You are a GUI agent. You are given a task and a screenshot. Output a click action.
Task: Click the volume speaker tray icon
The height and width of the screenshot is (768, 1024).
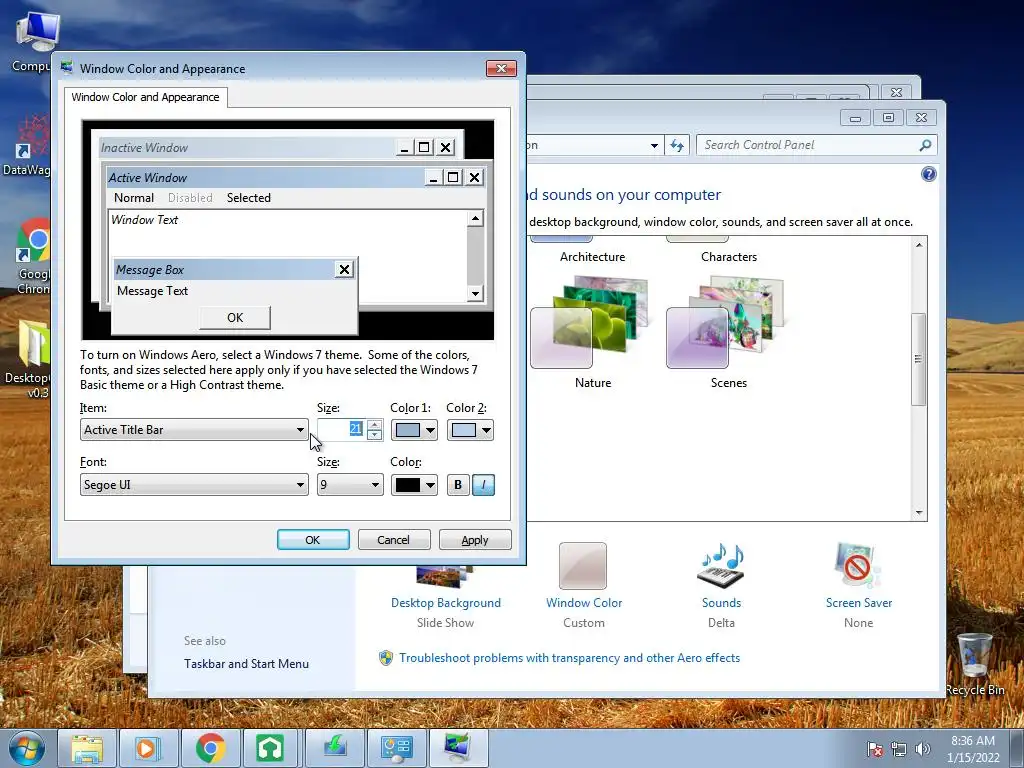pos(922,749)
